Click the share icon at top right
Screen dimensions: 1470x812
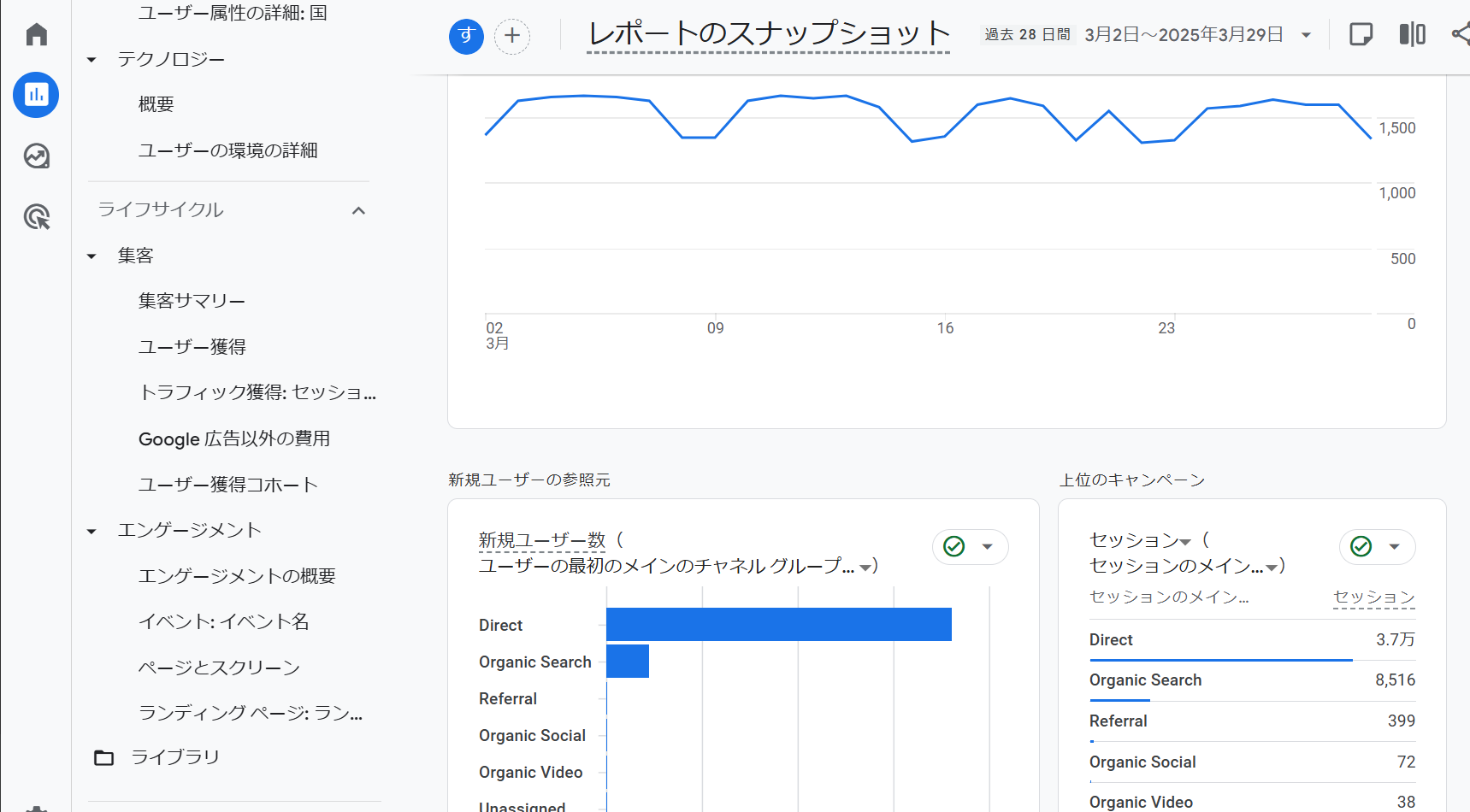click(1461, 34)
